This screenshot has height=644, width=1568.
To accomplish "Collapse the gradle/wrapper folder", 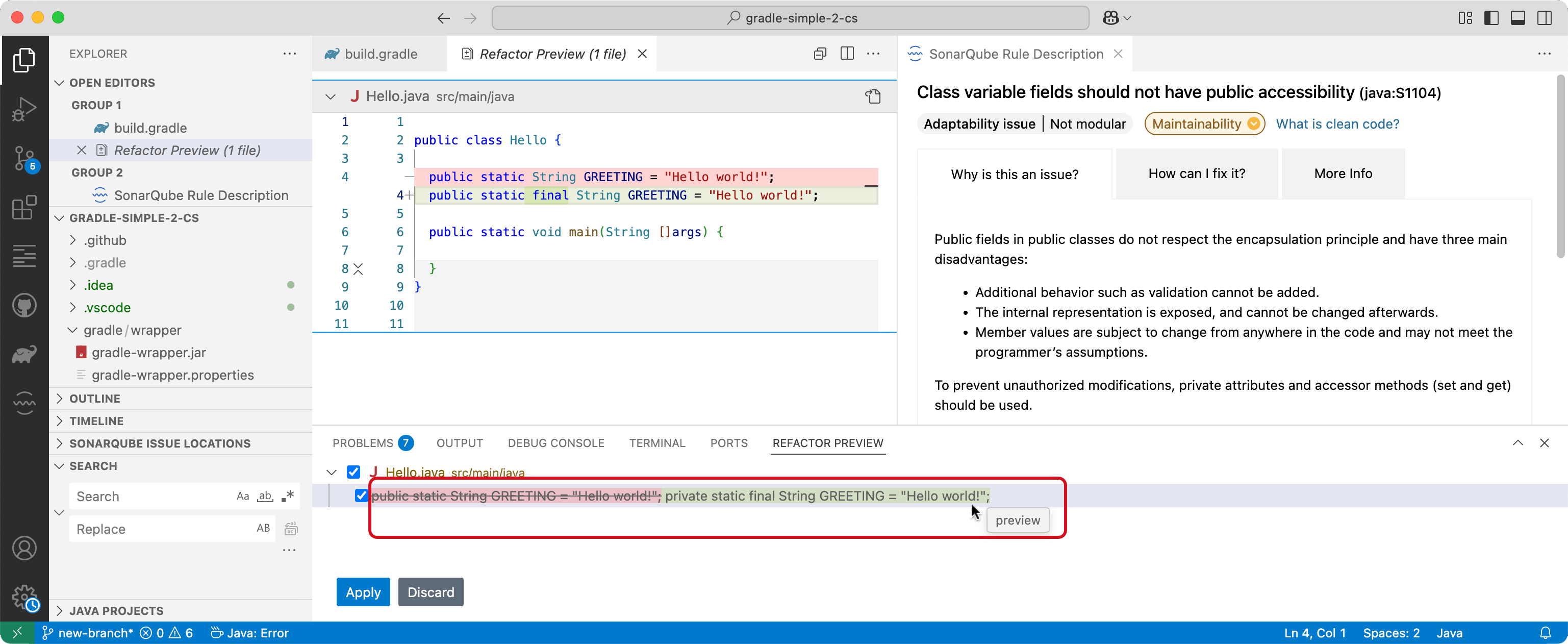I will tap(72, 330).
